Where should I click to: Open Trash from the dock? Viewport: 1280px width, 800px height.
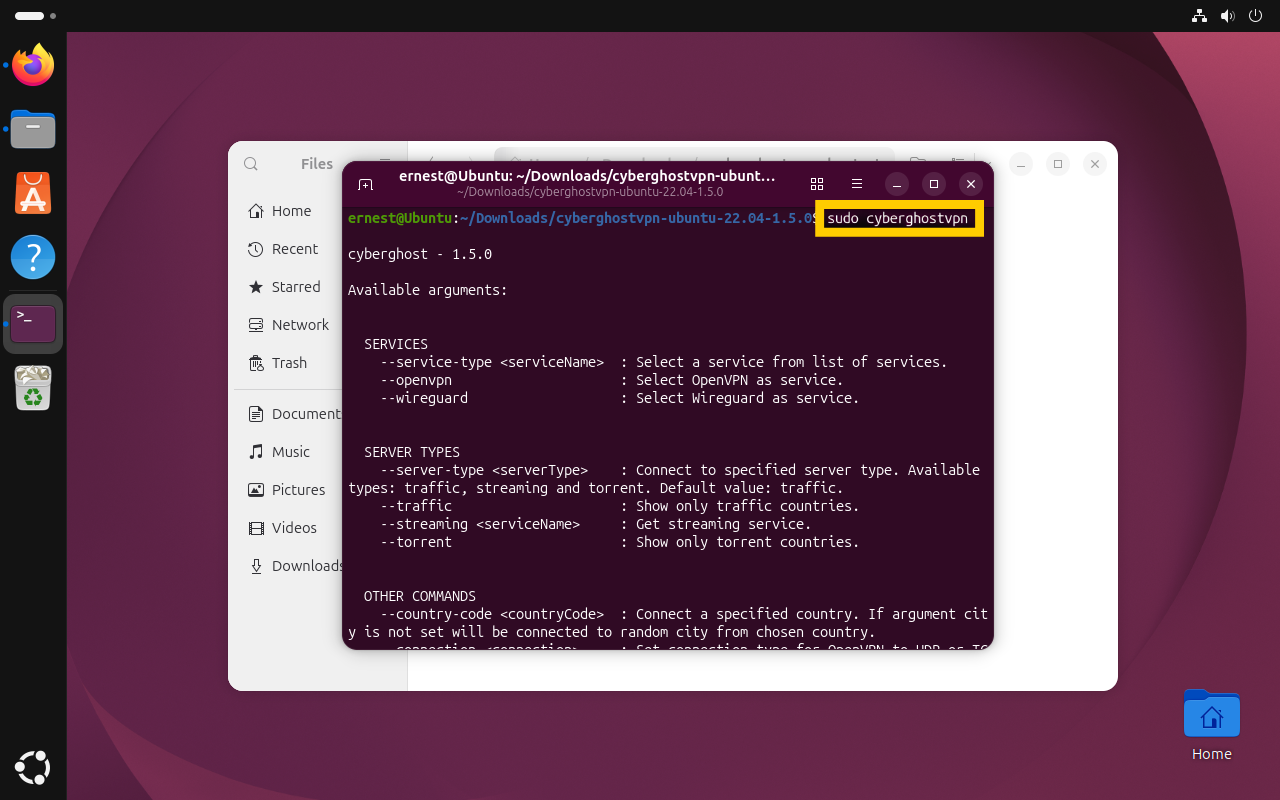pyautogui.click(x=33, y=388)
